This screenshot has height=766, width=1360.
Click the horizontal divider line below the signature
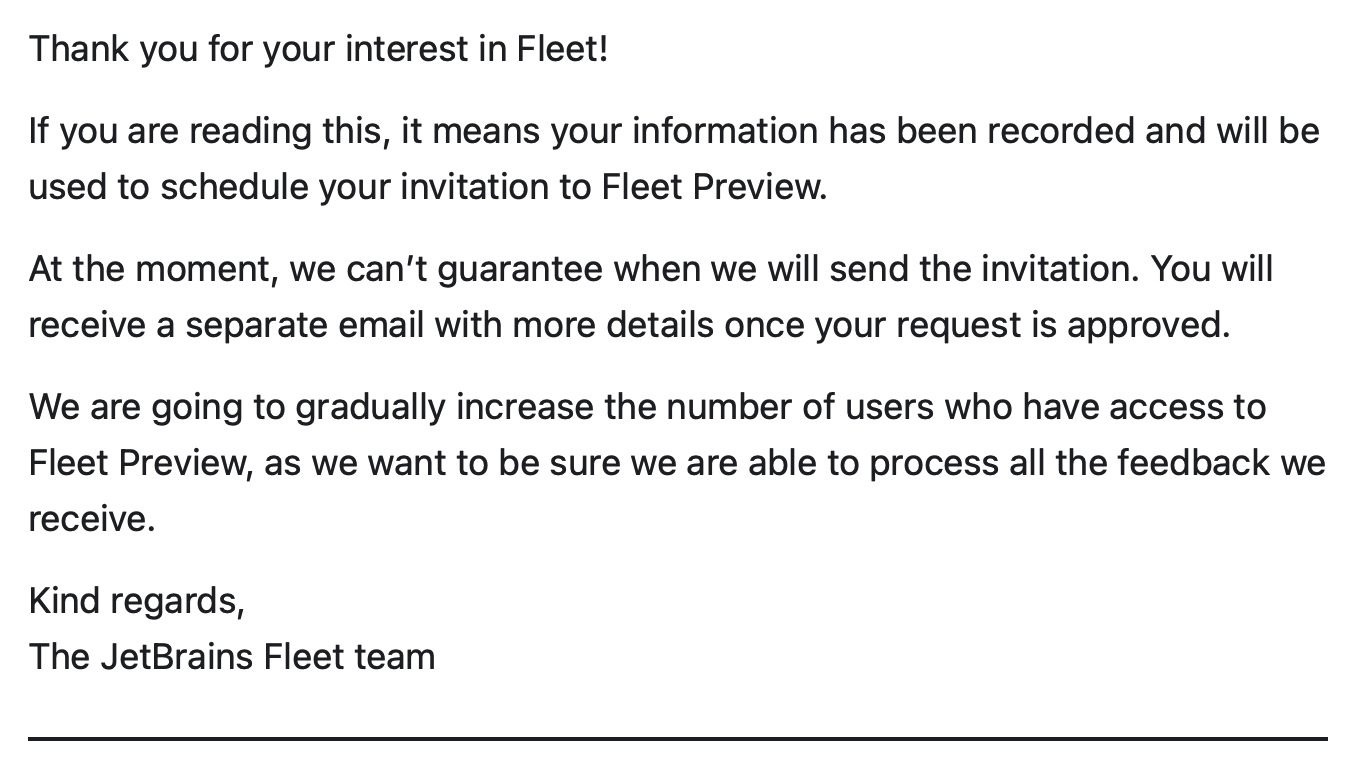point(678,739)
